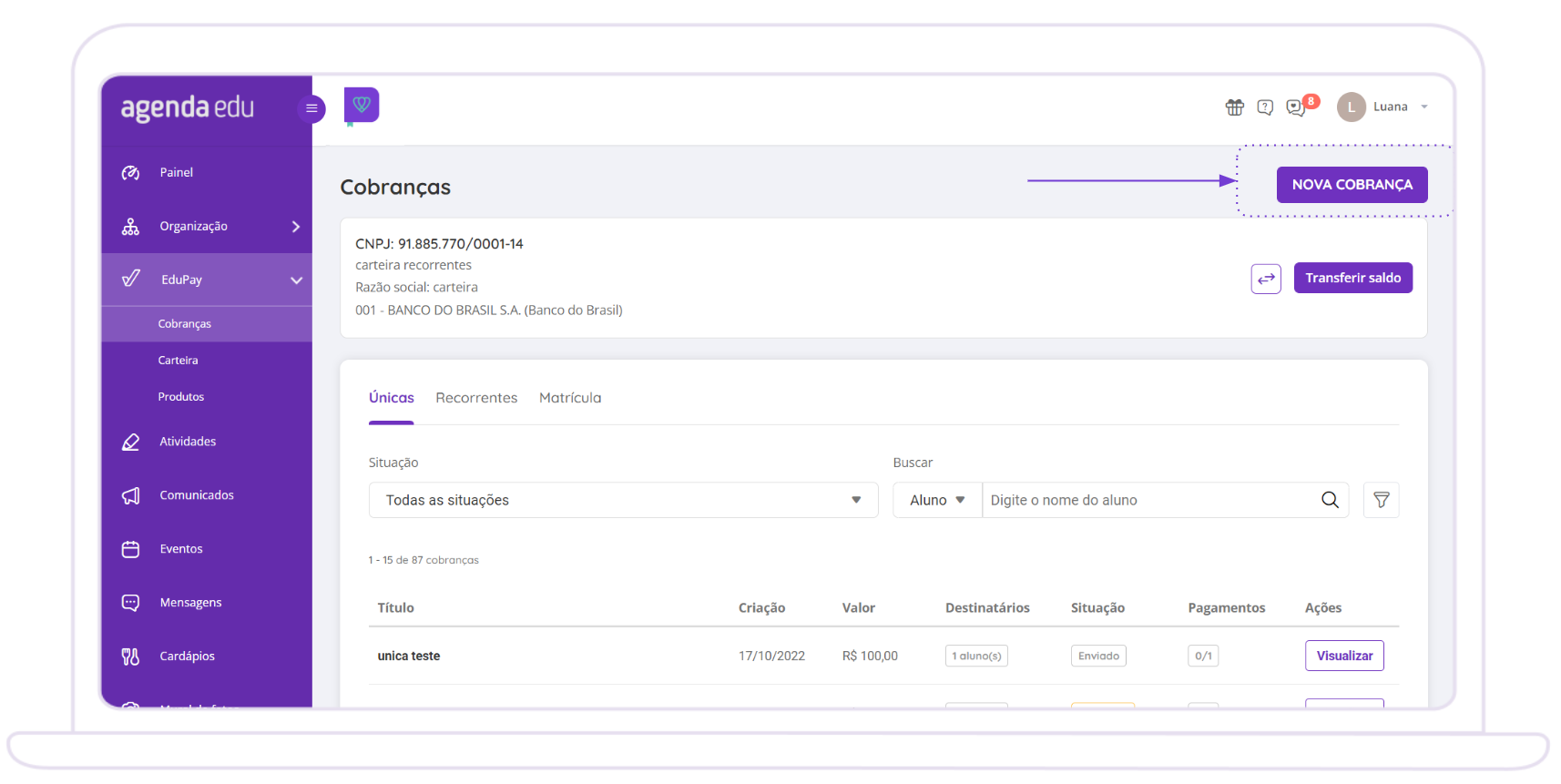Click the Valor column header
The image size is (1561, 784).
tap(858, 608)
